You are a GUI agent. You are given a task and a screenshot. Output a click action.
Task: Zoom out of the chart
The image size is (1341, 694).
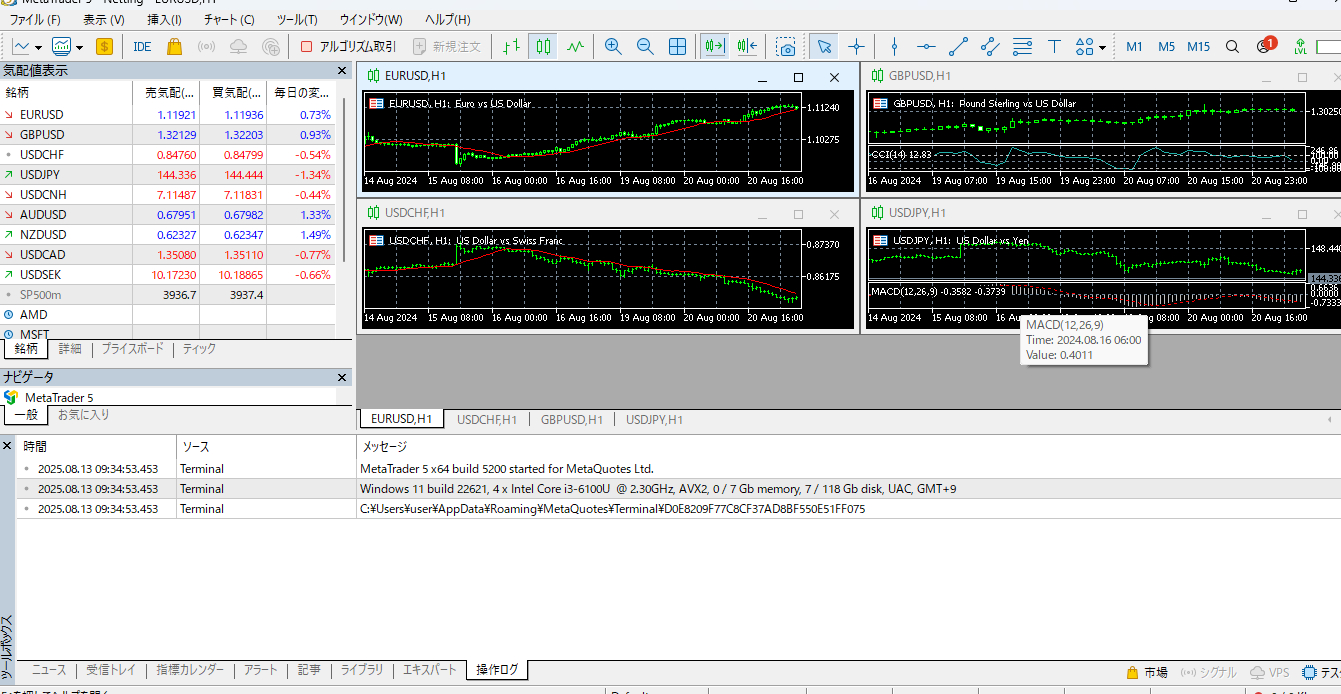[x=645, y=46]
